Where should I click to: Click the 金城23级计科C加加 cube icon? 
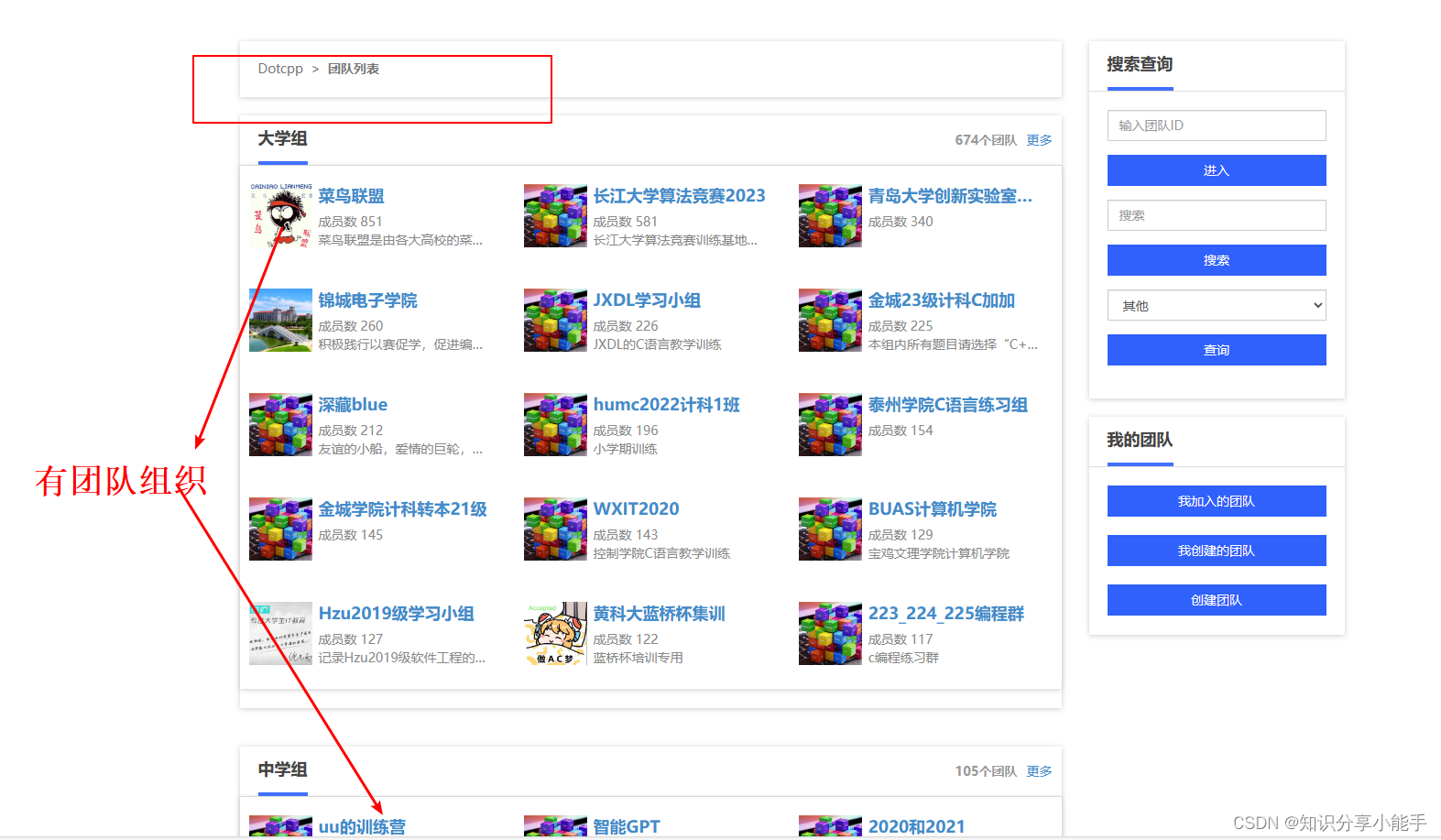[x=830, y=321]
